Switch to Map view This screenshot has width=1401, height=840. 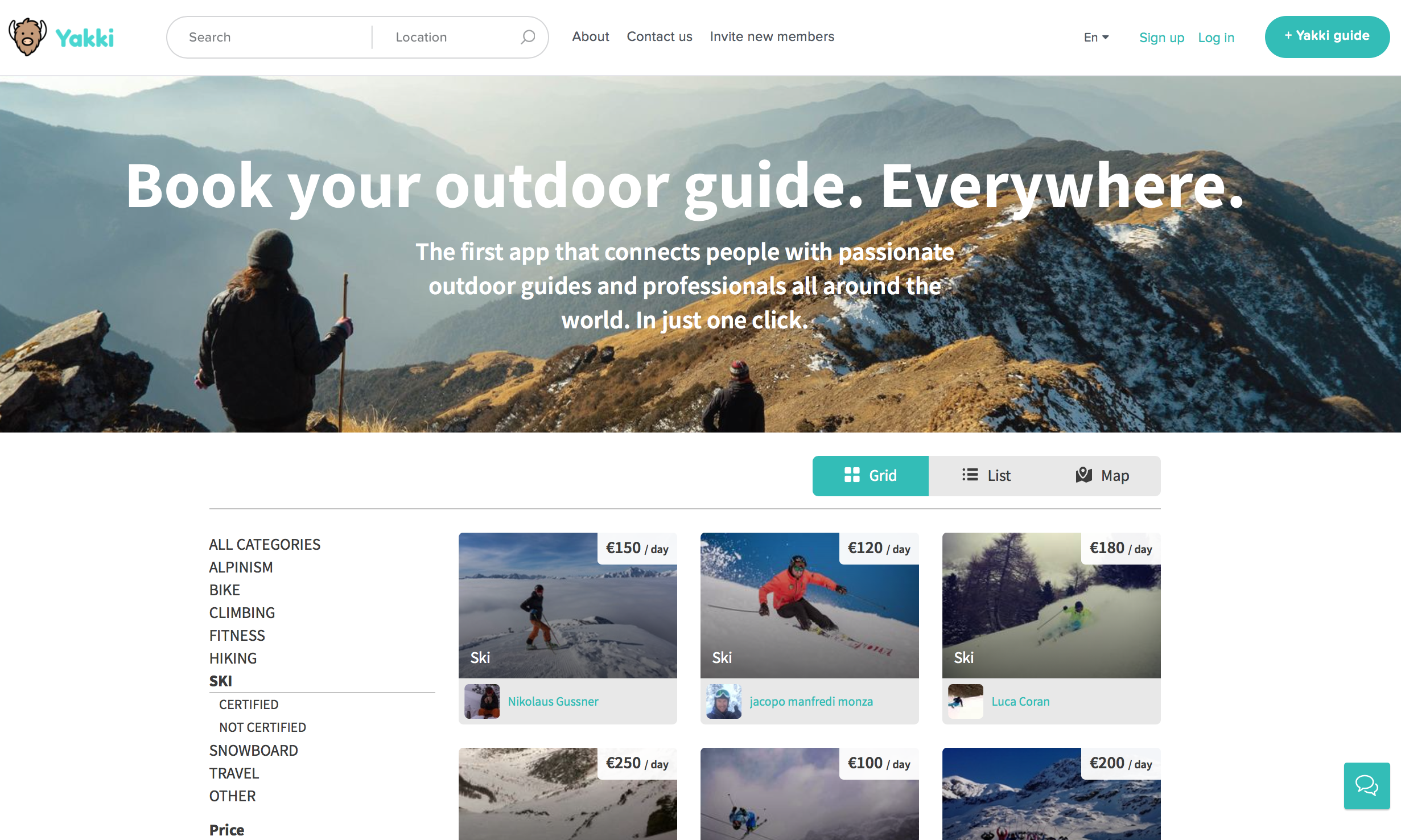[x=1102, y=476]
